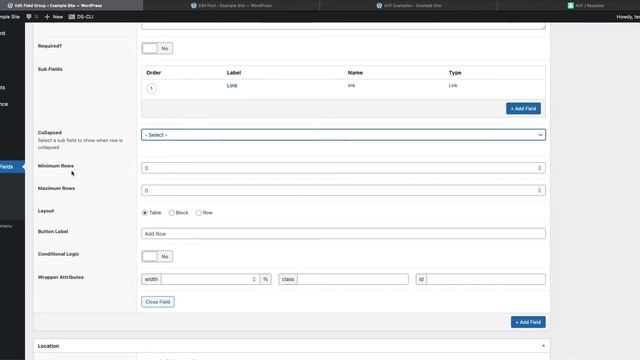
Task: Click the Button Label text field
Action: point(343,233)
